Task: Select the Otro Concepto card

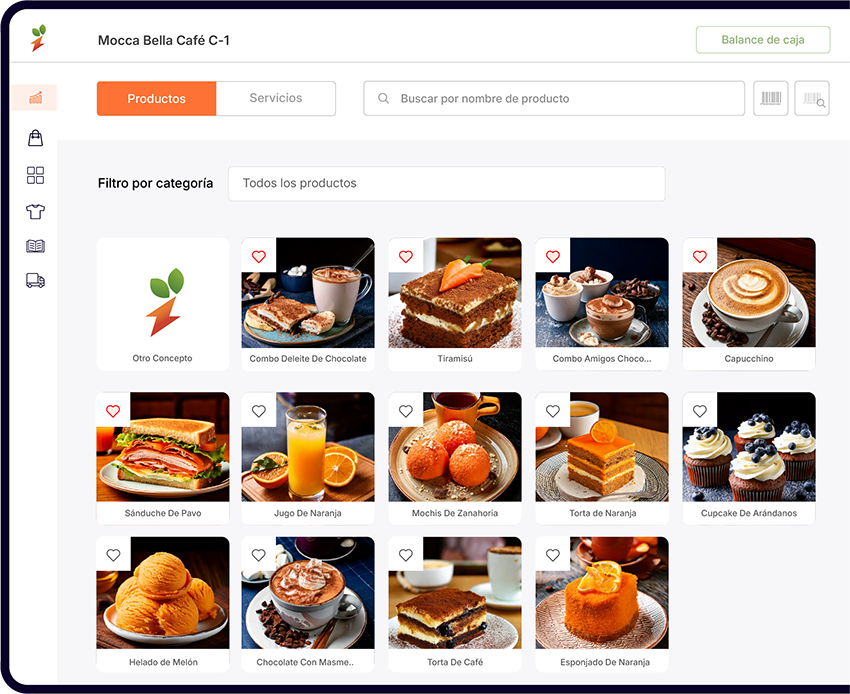Action: point(163,304)
